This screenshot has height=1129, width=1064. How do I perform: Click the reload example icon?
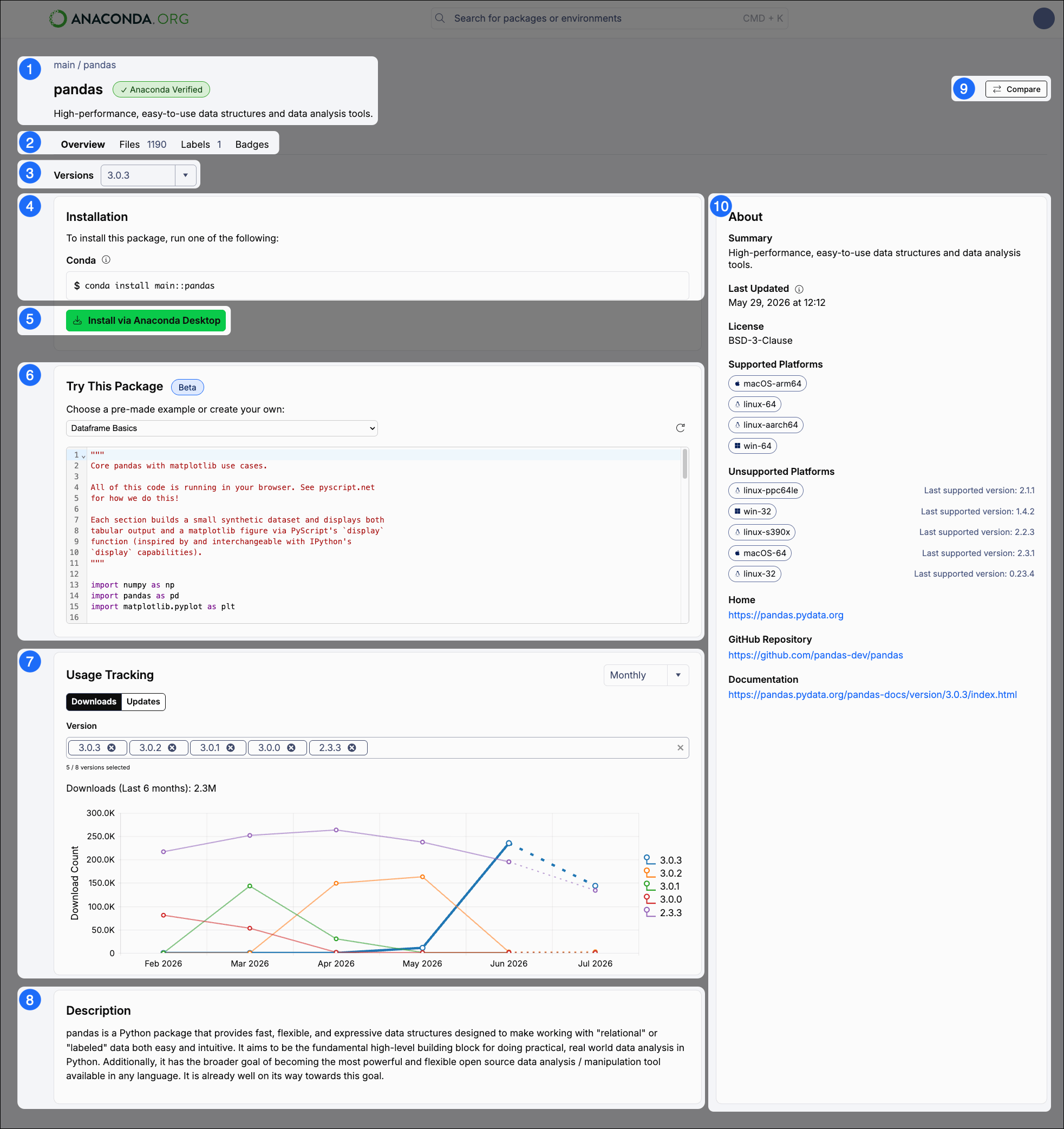click(680, 428)
